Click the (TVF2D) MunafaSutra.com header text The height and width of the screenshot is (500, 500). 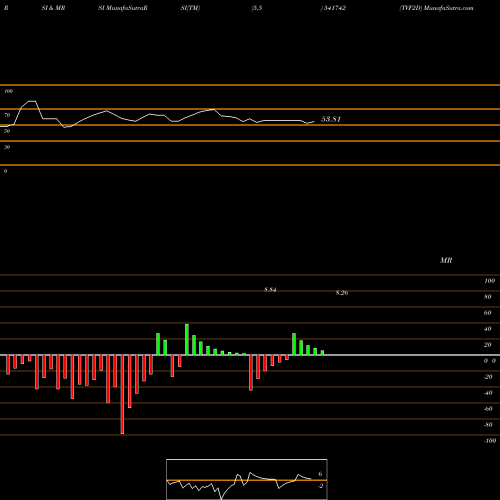click(x=436, y=8)
